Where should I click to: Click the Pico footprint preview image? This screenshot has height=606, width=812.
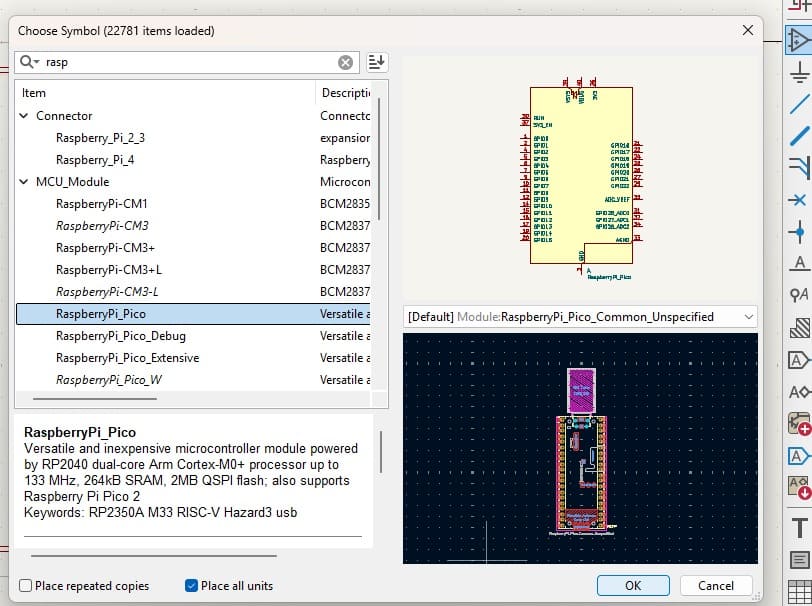[x=581, y=451]
